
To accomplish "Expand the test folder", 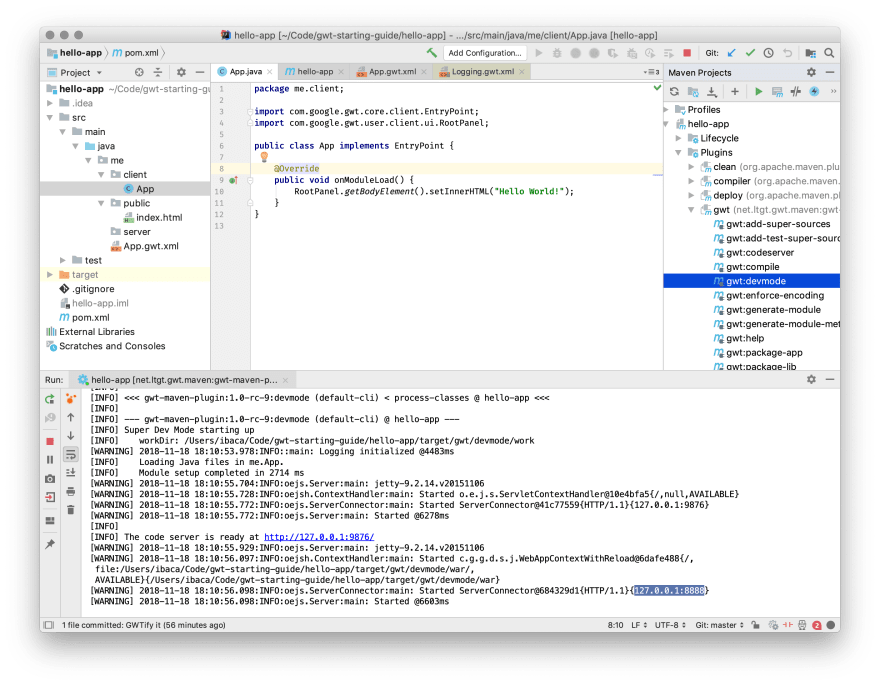I will [63, 260].
